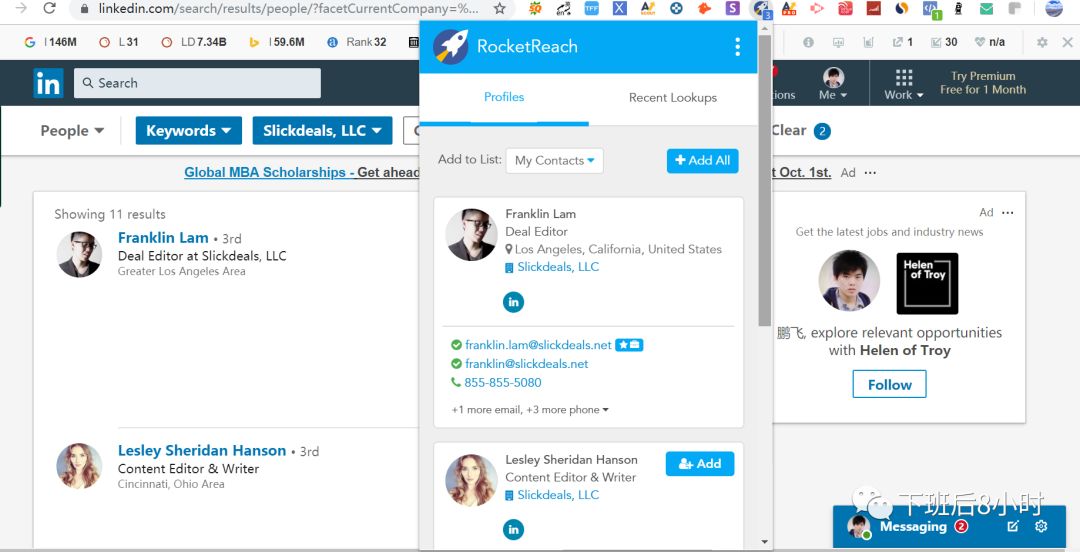
Task: Click the RocketReach extension icon in toolbar
Action: (761, 8)
